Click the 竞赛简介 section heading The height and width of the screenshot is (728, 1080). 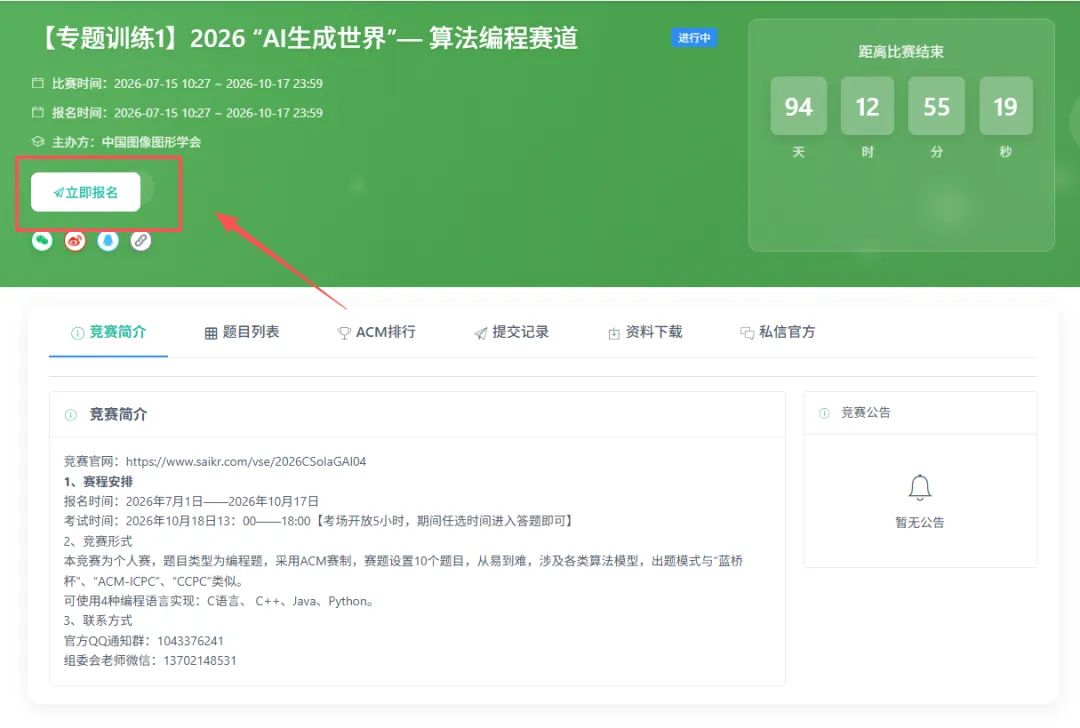pos(118,414)
